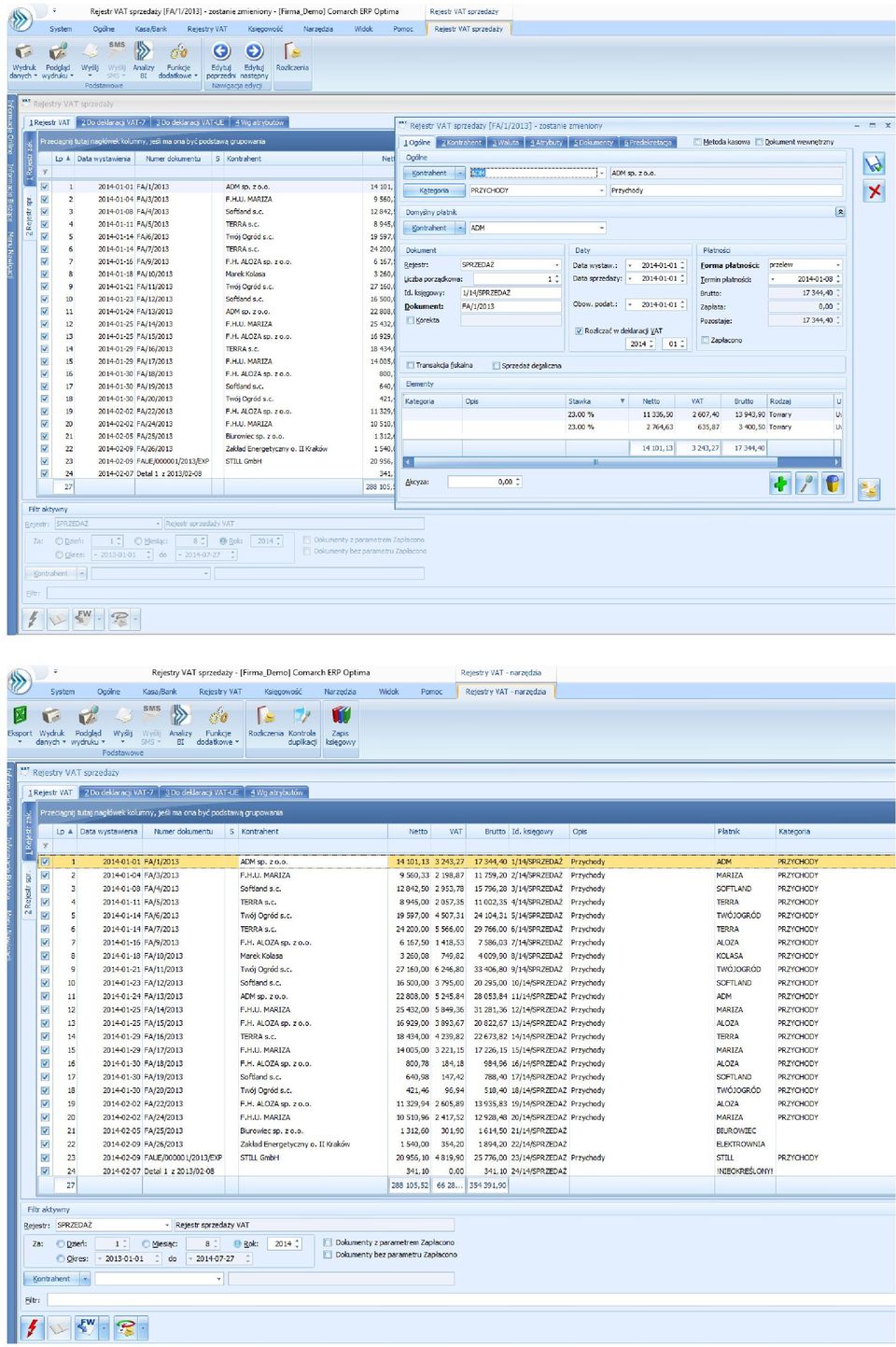Switch to 2 Kontrahent tab
This screenshot has height=1347, width=896.
(x=461, y=142)
